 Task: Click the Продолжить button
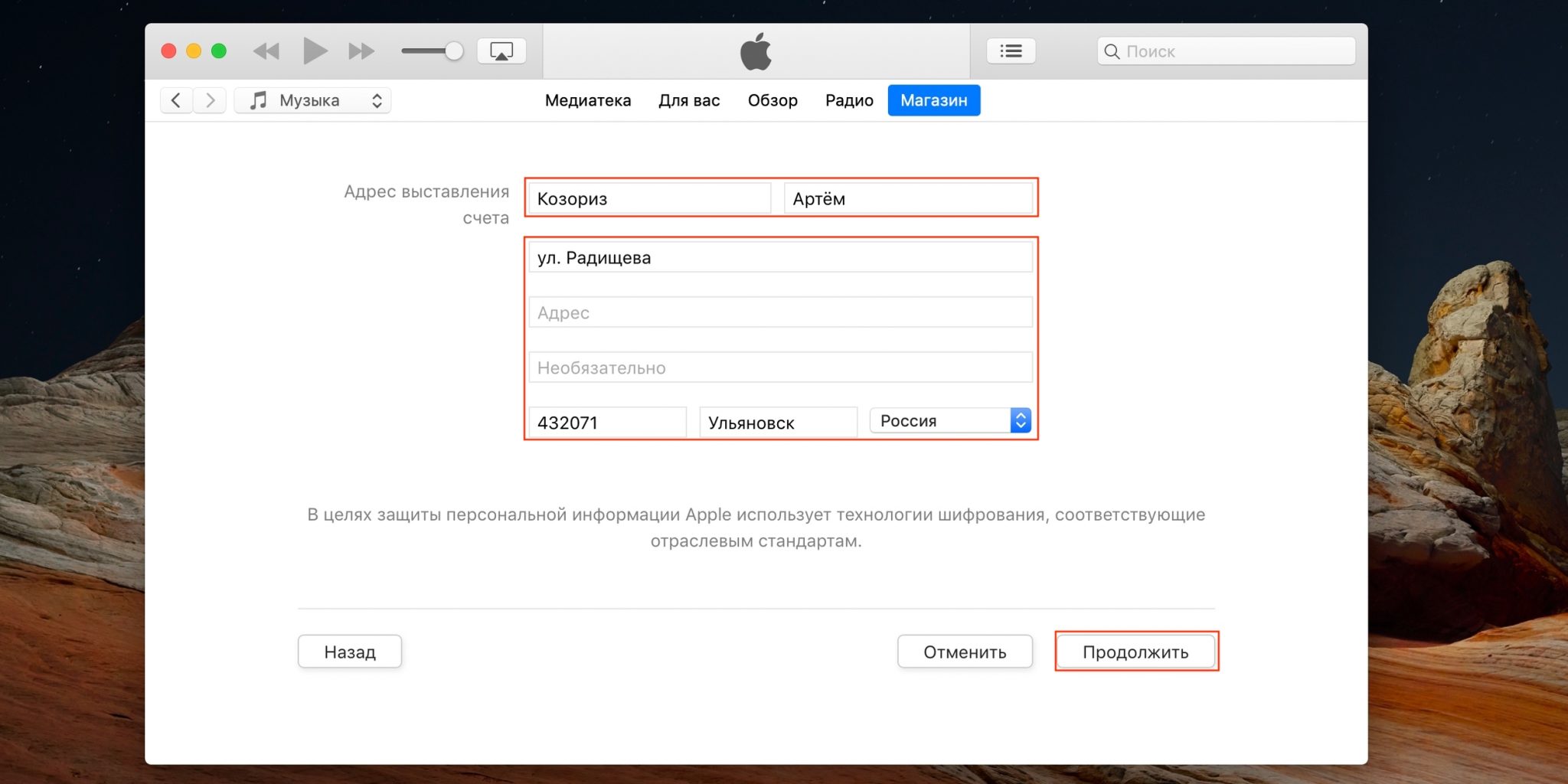pos(1135,652)
